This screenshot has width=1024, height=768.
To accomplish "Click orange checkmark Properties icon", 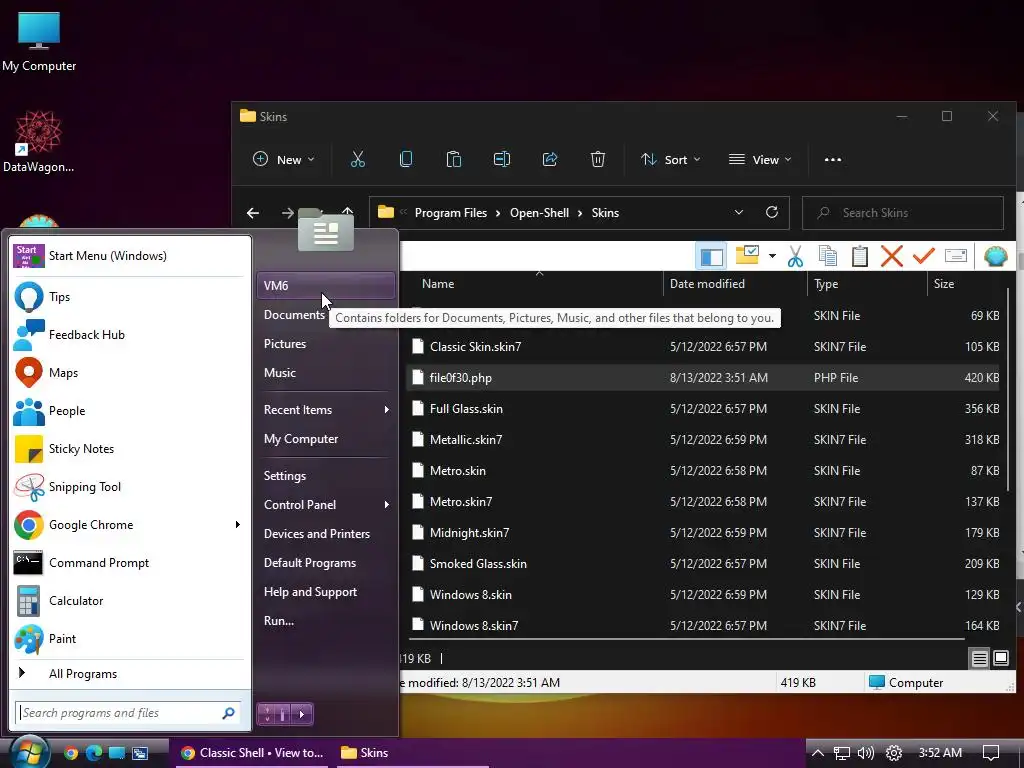I will (x=923, y=255).
